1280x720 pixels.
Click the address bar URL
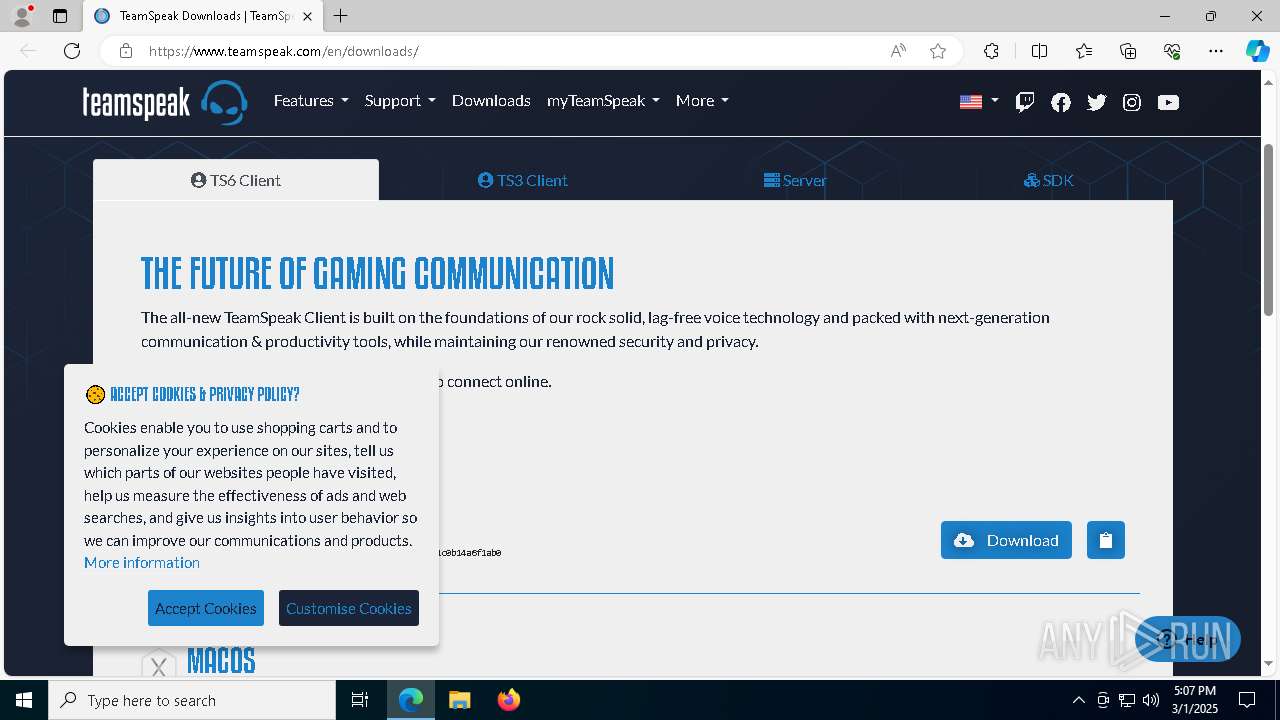pos(283,51)
